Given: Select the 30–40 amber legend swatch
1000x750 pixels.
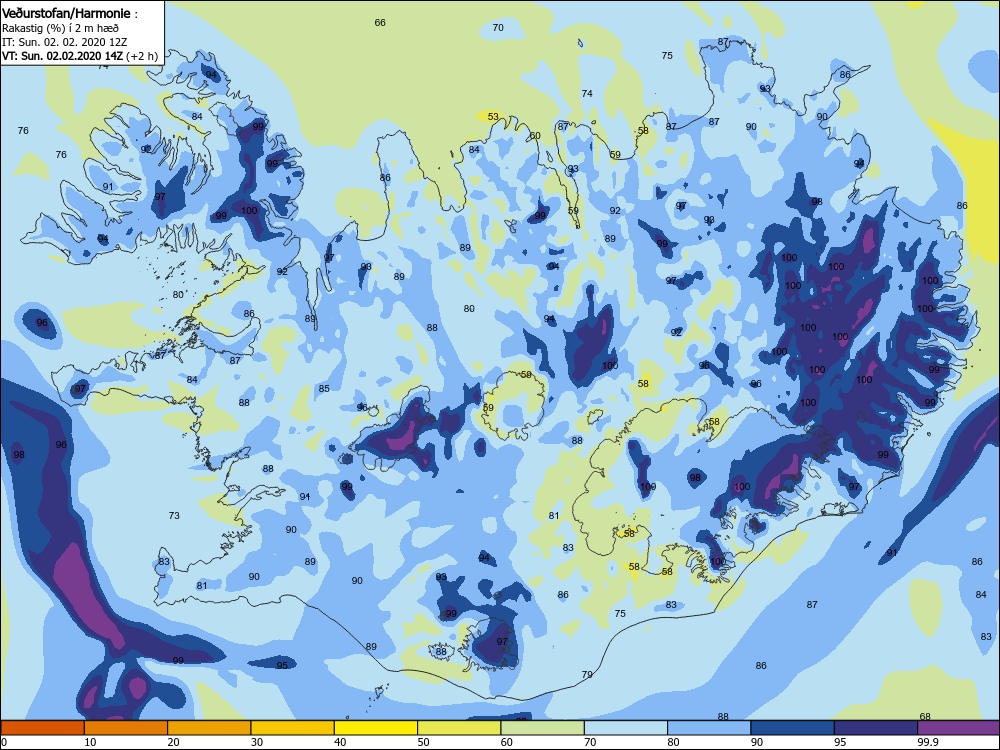Looking at the screenshot, I should [x=293, y=728].
